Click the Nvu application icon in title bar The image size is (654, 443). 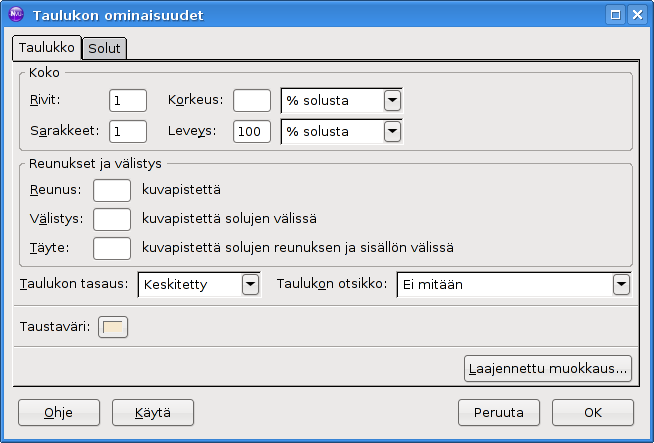click(x=15, y=15)
